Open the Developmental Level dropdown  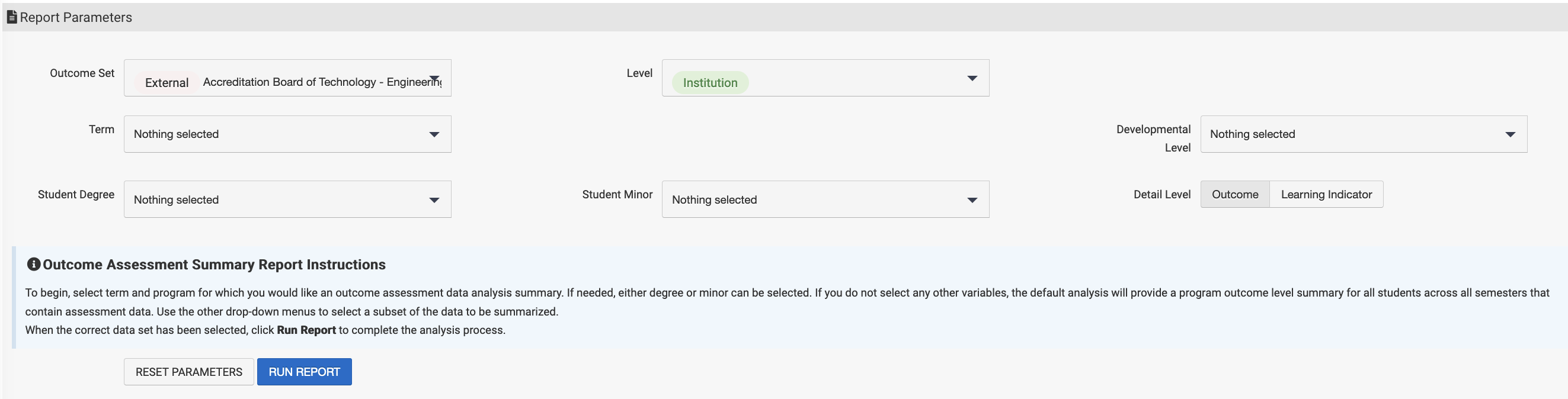[x=1363, y=134]
